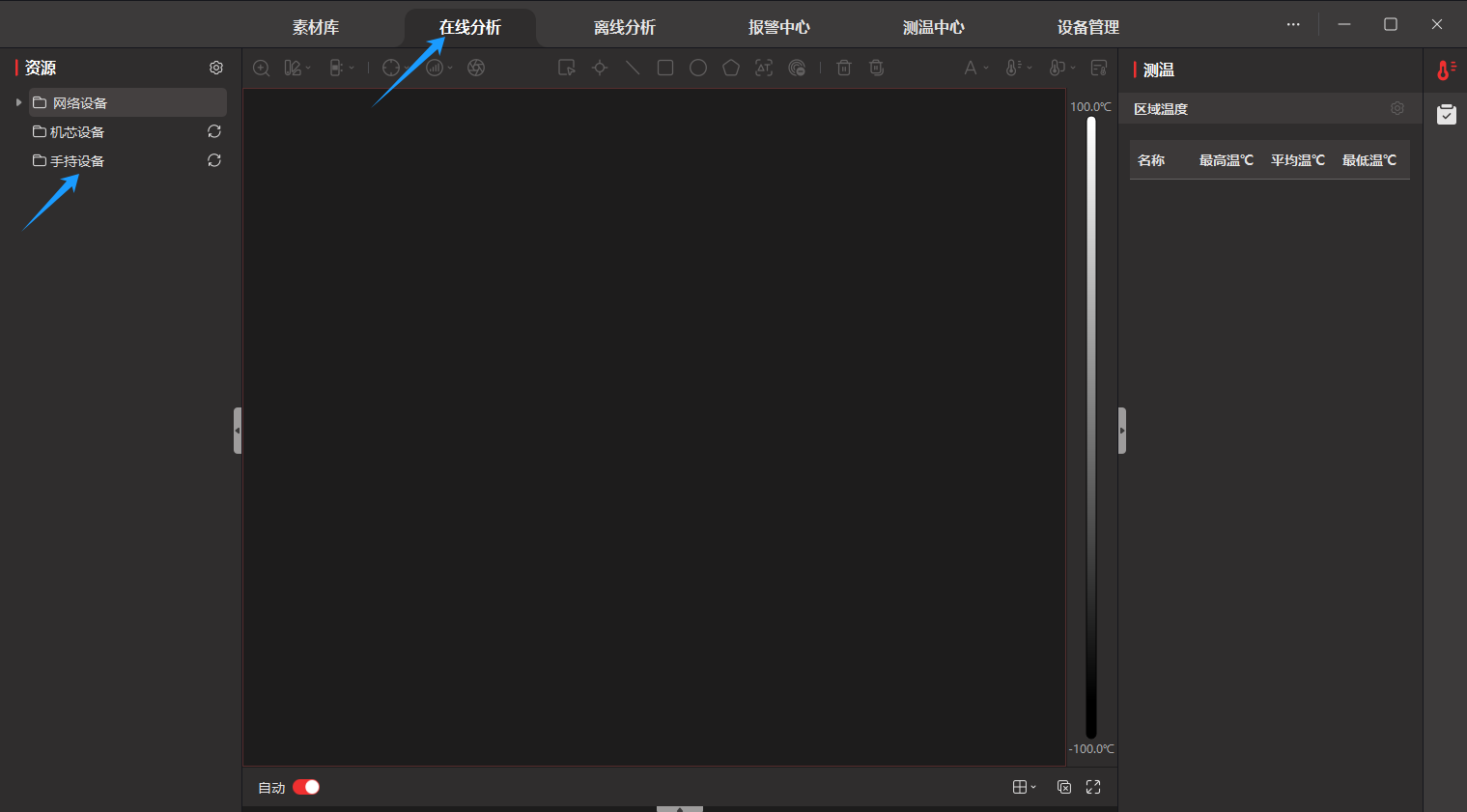Image resolution: width=1467 pixels, height=812 pixels.
Task: Collapse the left resource panel handle
Action: tap(238, 431)
